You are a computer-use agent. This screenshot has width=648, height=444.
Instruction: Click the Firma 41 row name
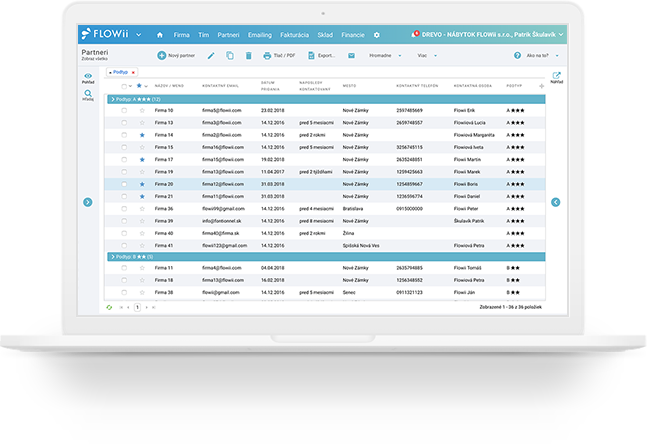coord(164,246)
